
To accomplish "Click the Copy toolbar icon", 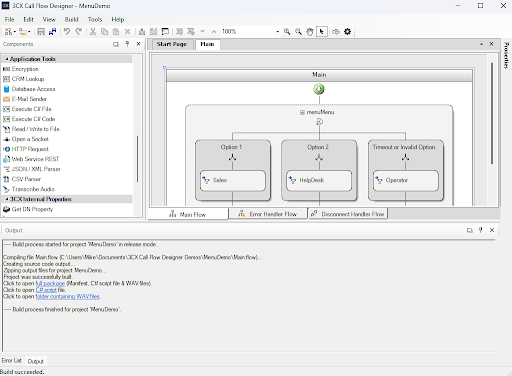I will pyautogui.click(x=105, y=32).
